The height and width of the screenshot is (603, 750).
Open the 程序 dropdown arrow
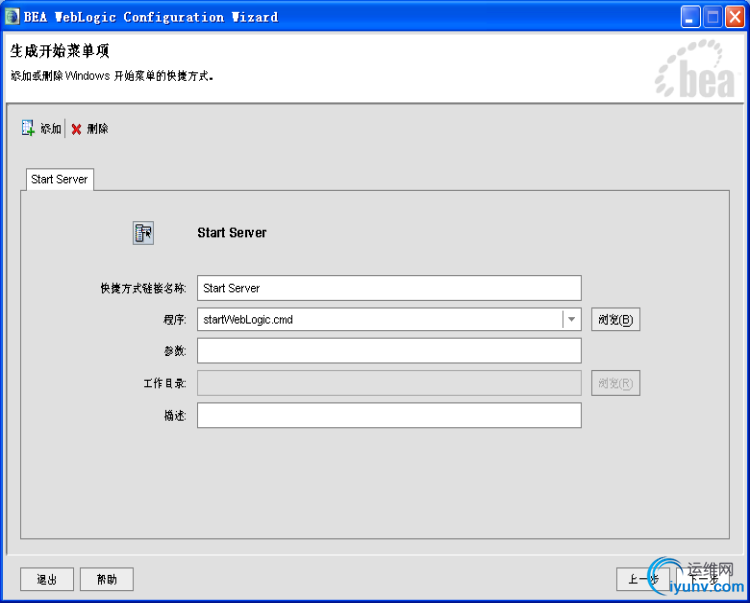pos(572,319)
